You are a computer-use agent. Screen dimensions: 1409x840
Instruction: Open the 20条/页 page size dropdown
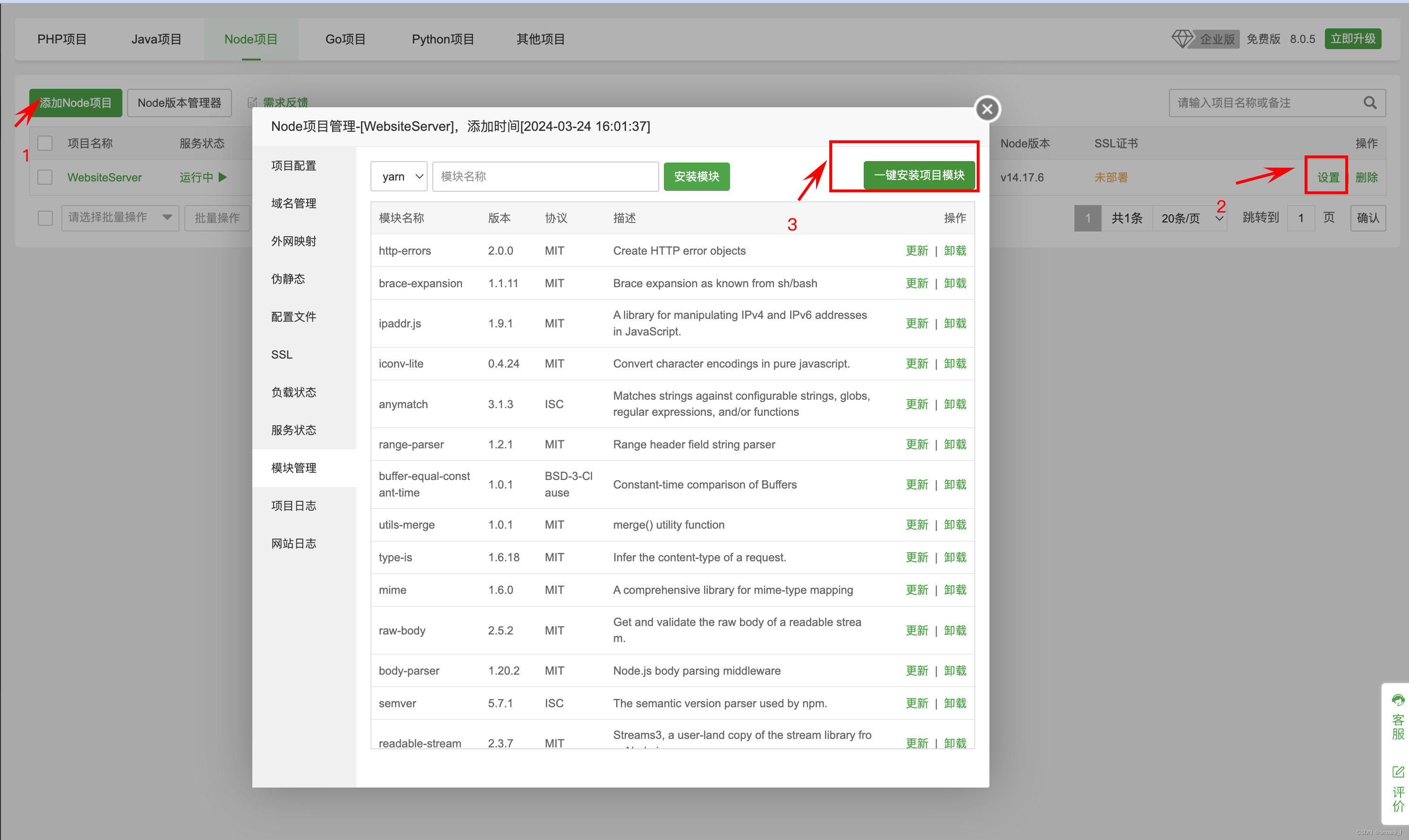point(1190,218)
